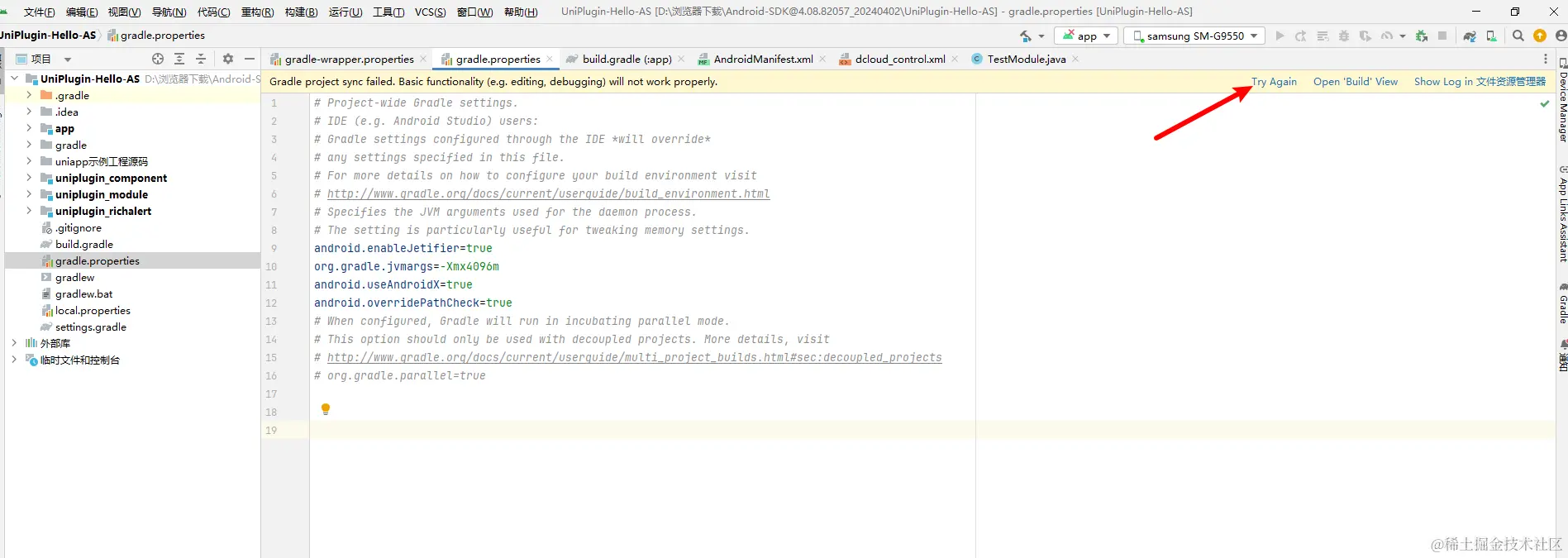The height and width of the screenshot is (558, 1568).
Task: Click Attach Debugger to Android Process icon
Action: (1422, 36)
